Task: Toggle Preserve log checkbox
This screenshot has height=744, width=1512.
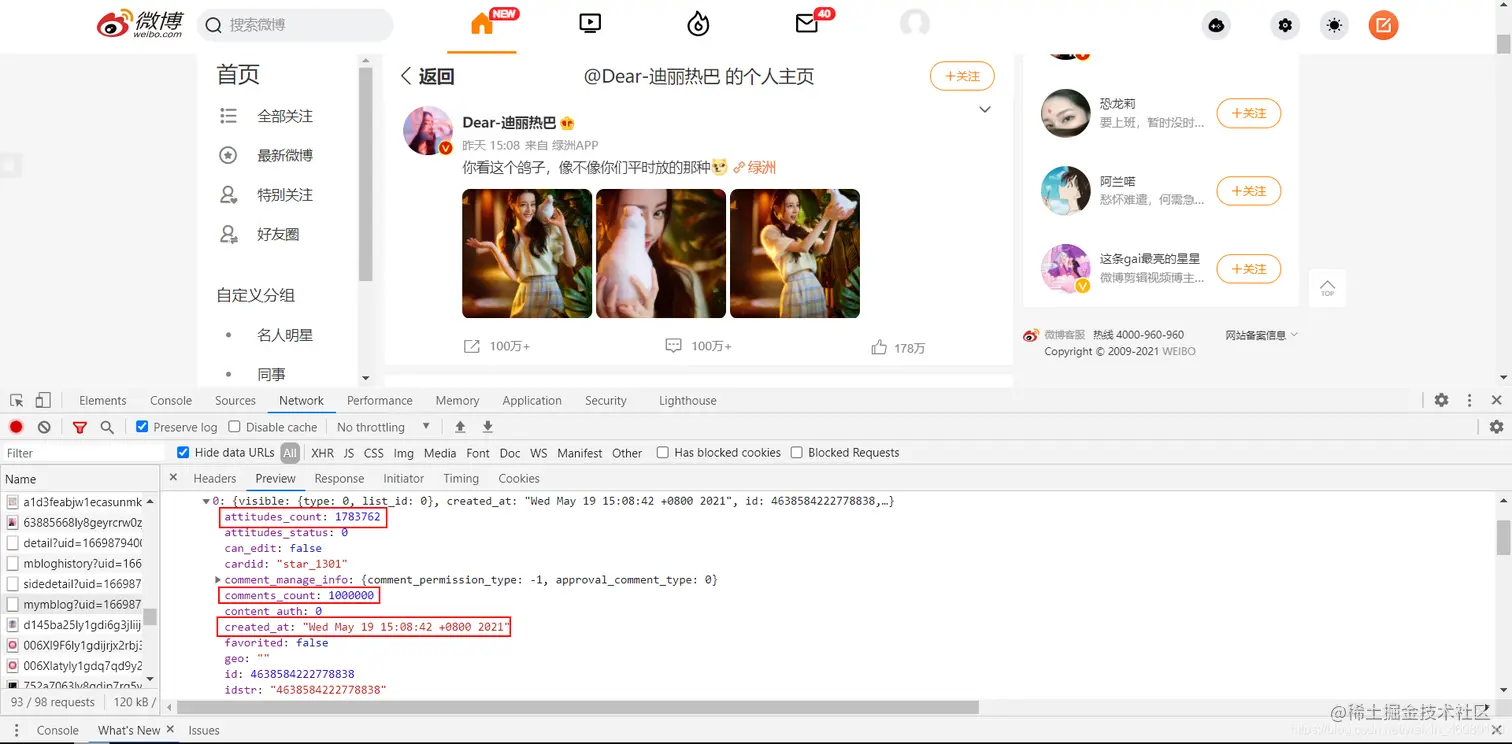Action: 142,427
